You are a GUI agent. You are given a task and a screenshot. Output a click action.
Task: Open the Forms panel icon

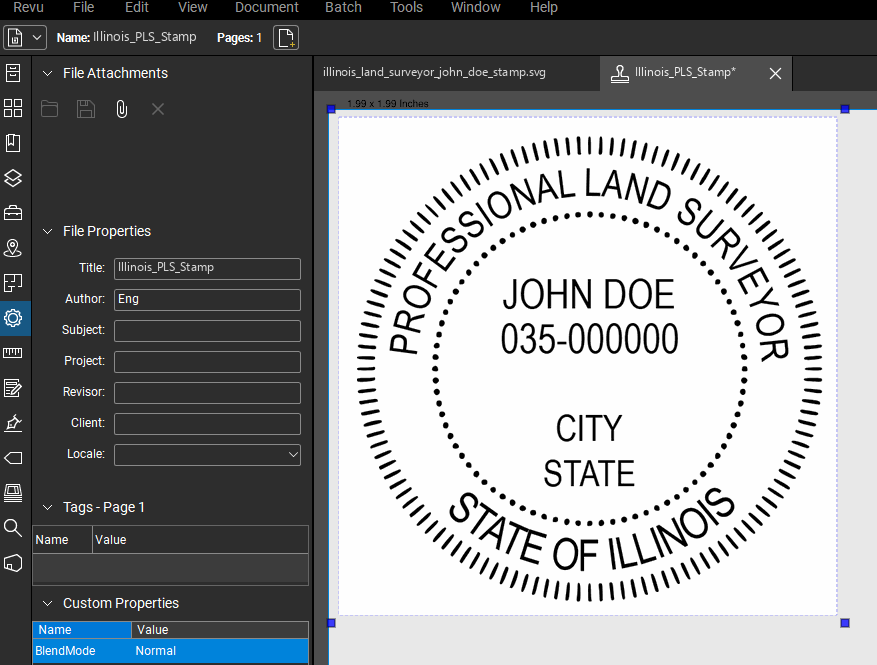pyautogui.click(x=13, y=388)
